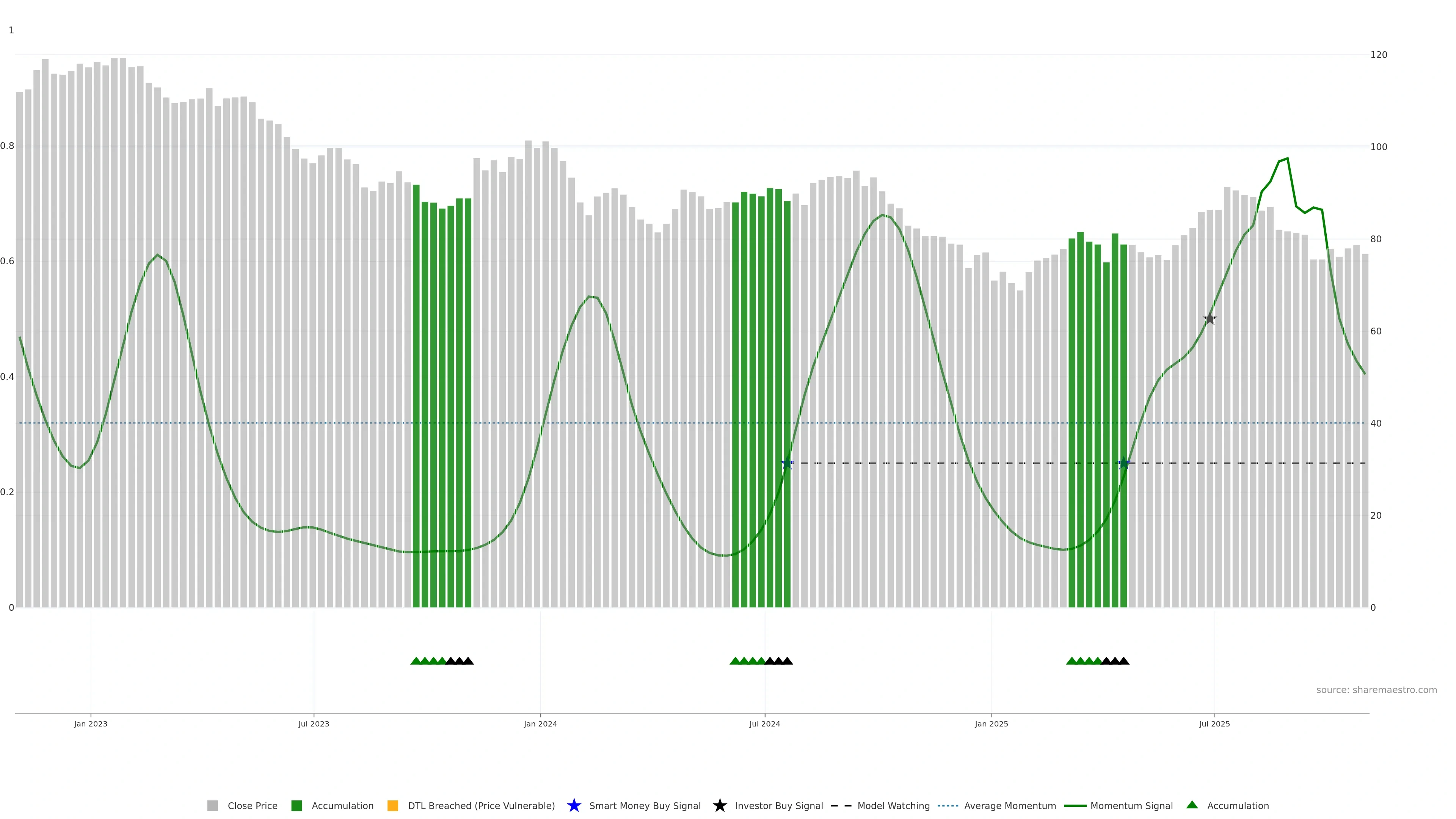The image size is (1456, 819).
Task: Click the Close Price legend gray square
Action: 212,806
